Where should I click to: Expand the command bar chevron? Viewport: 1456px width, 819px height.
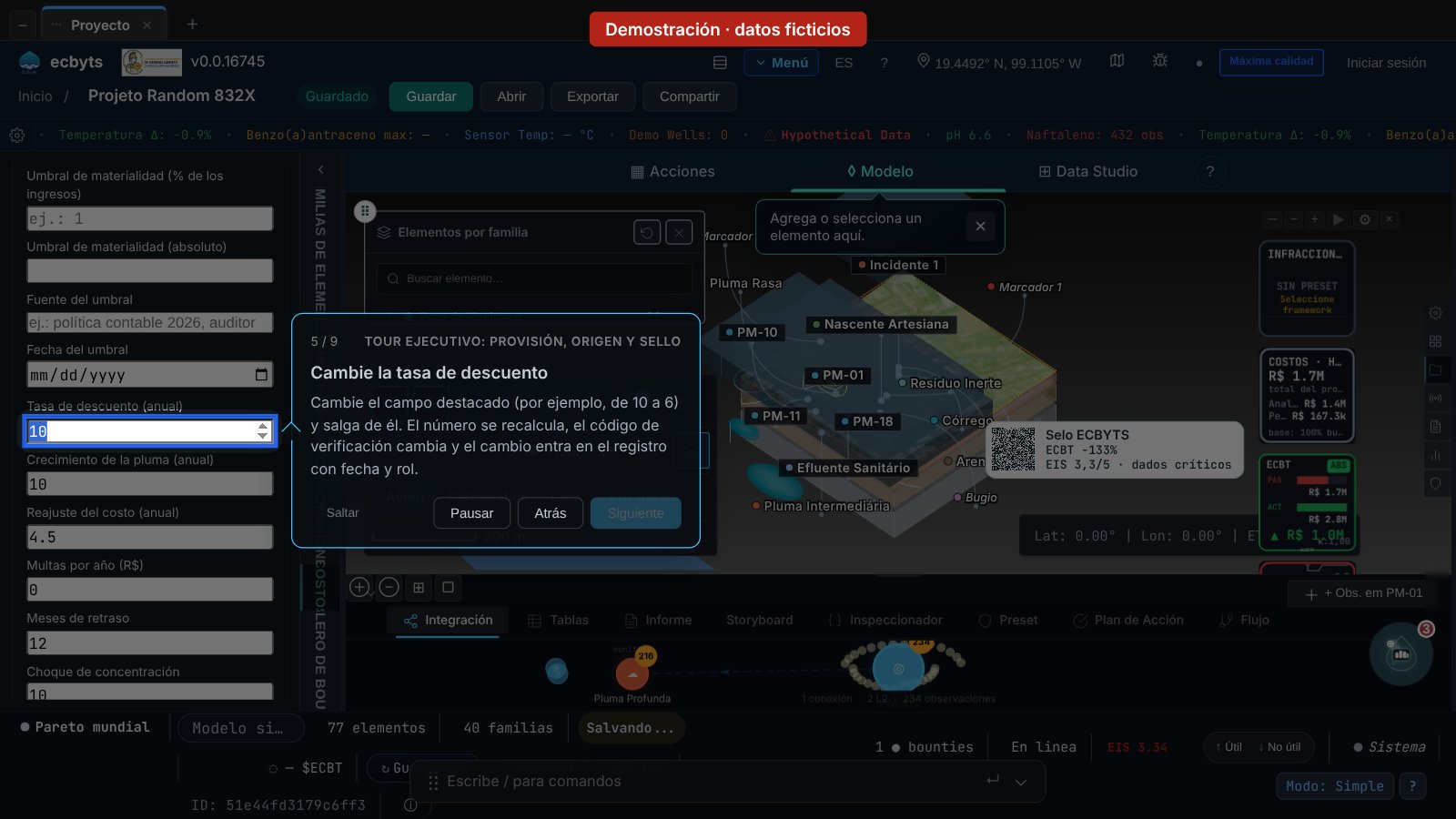1021,782
